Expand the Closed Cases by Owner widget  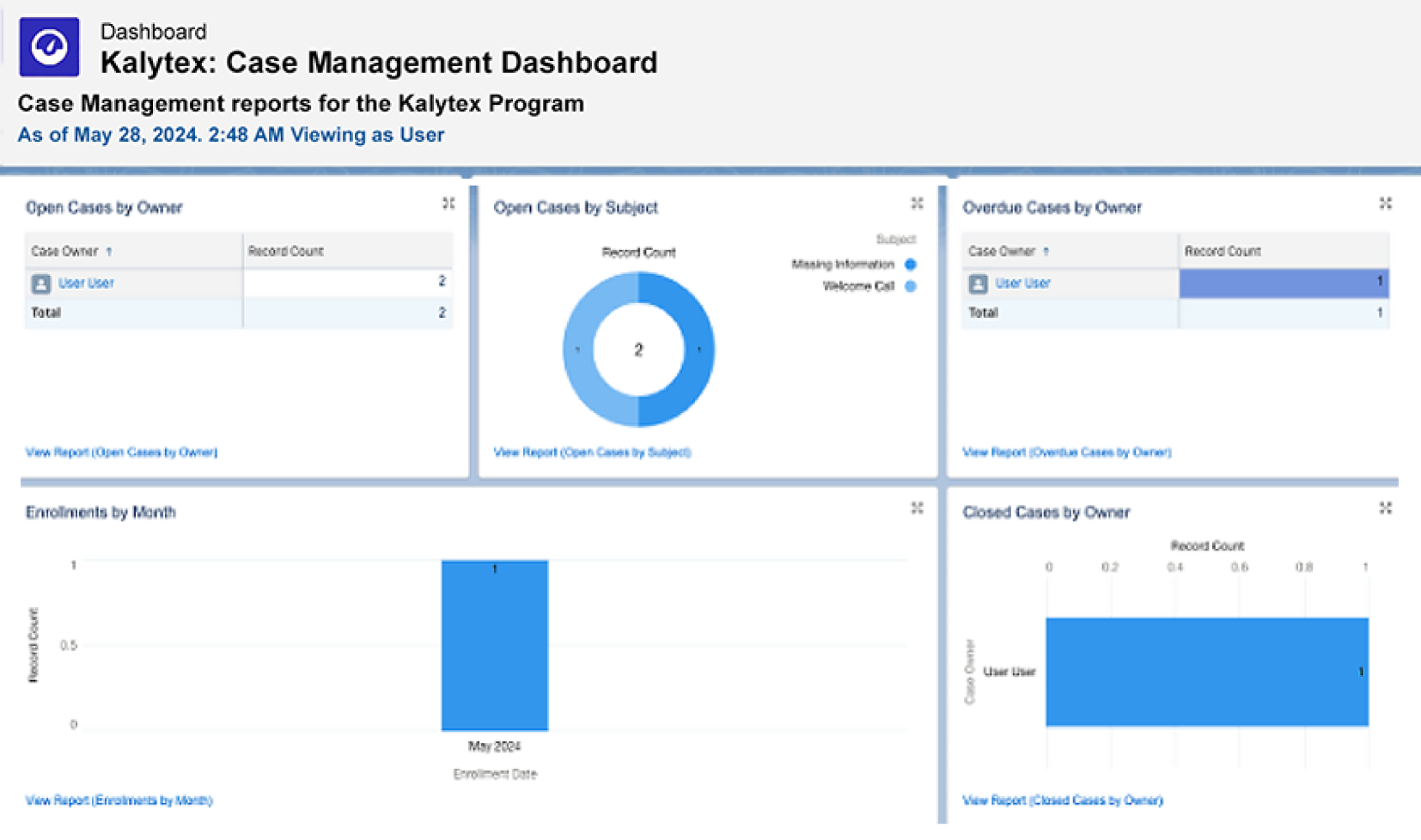[x=1385, y=508]
